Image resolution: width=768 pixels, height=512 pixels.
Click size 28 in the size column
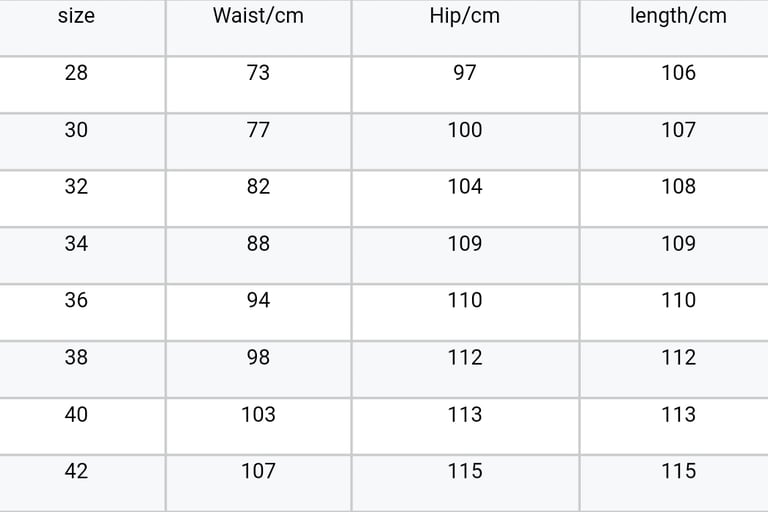(x=76, y=73)
